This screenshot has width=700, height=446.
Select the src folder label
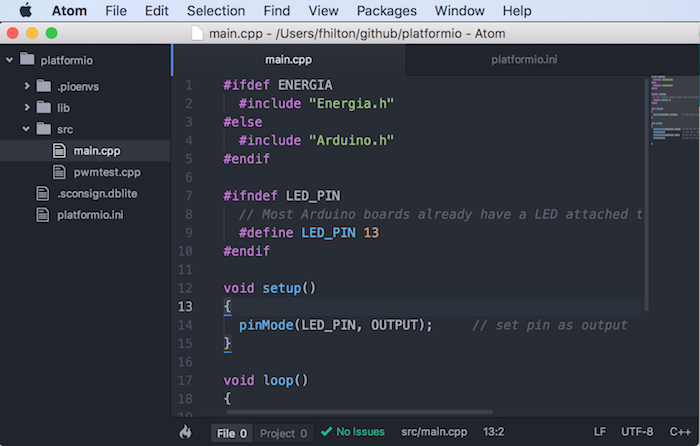65,129
